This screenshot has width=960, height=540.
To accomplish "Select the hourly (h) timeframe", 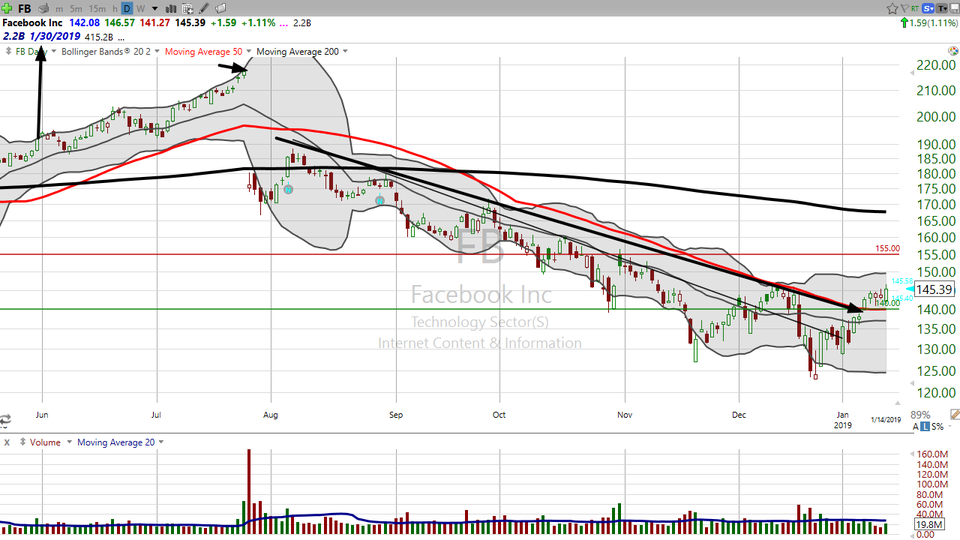I will coord(114,9).
